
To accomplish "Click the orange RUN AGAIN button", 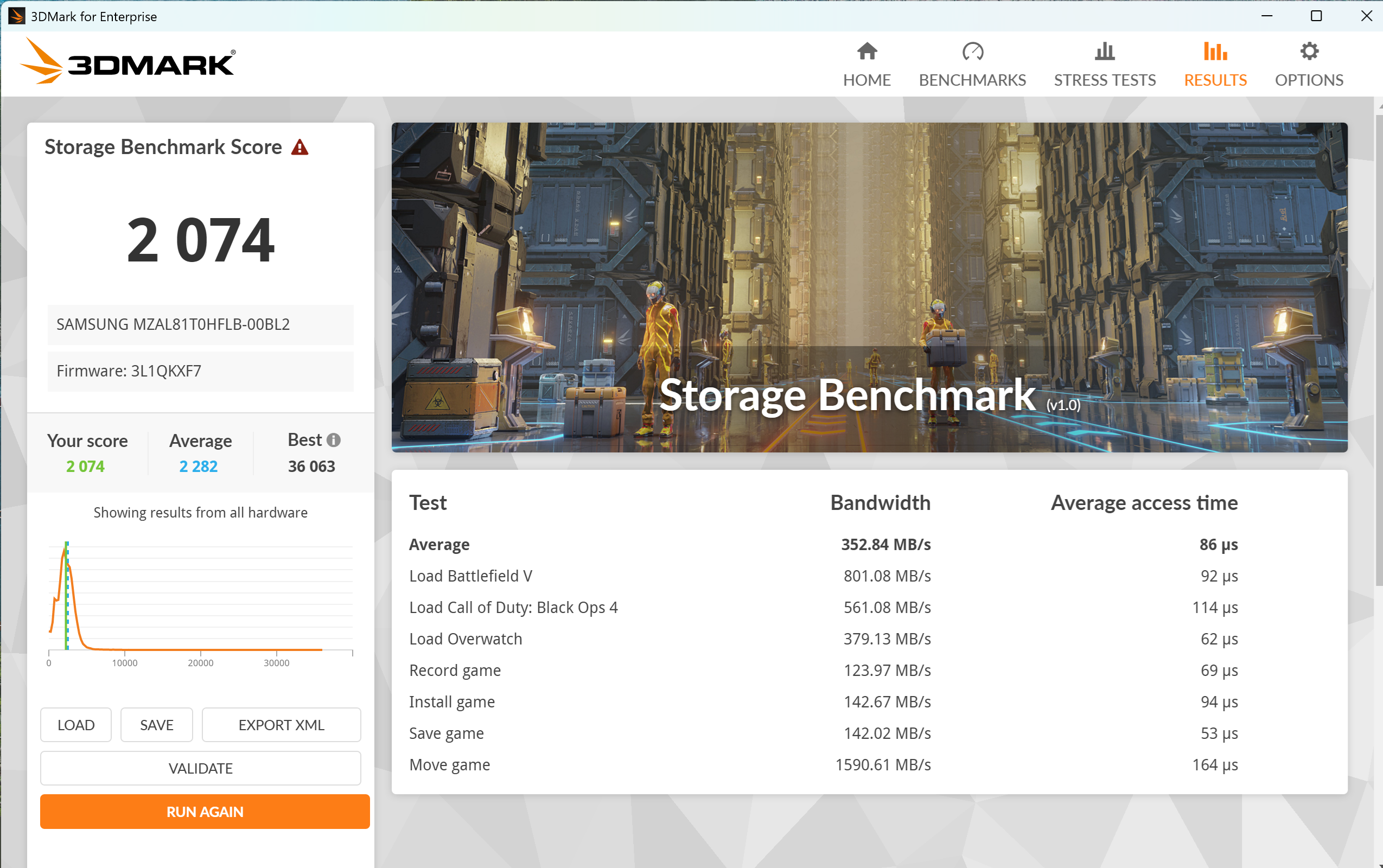I will (x=205, y=811).
